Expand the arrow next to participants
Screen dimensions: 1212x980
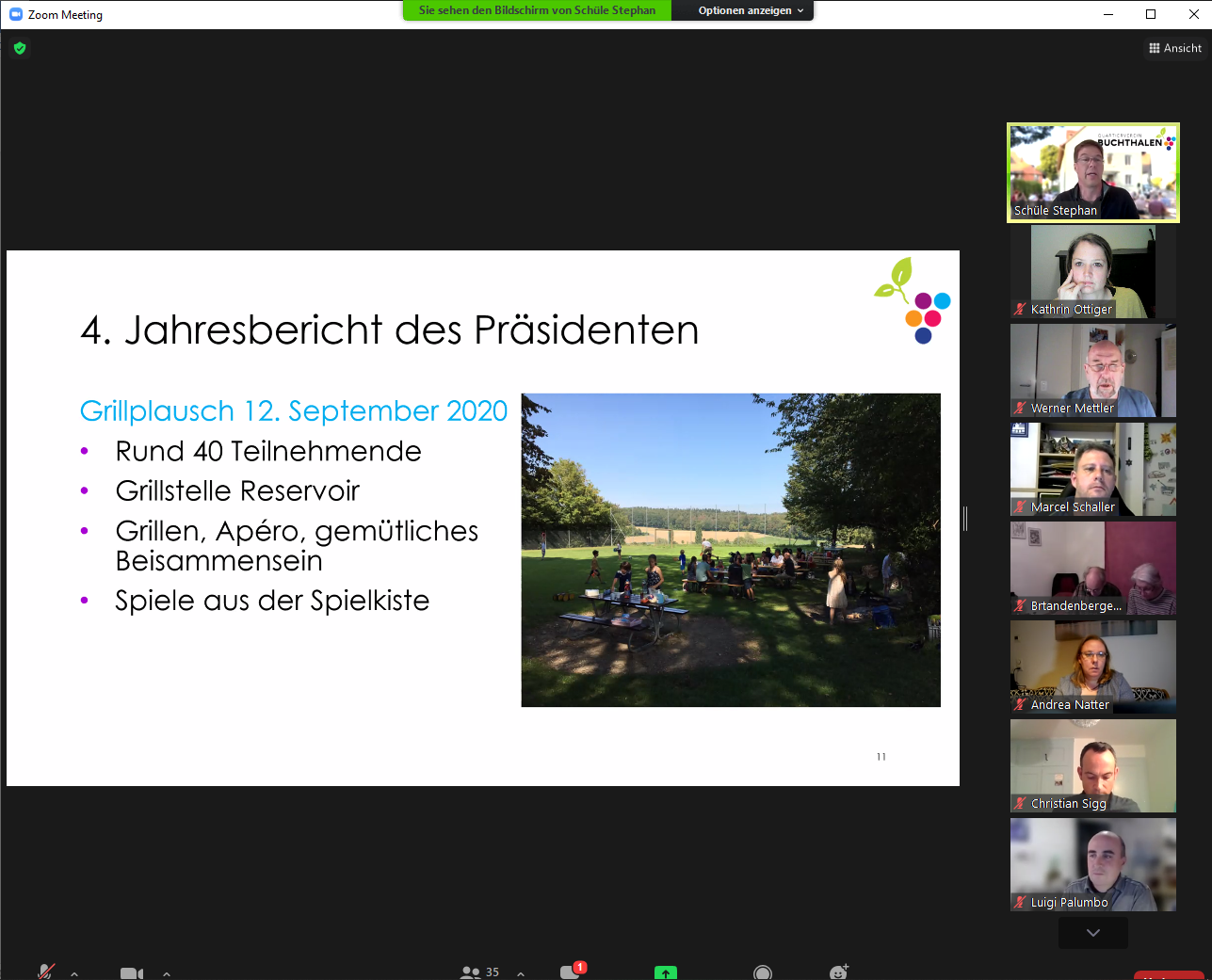click(x=521, y=973)
